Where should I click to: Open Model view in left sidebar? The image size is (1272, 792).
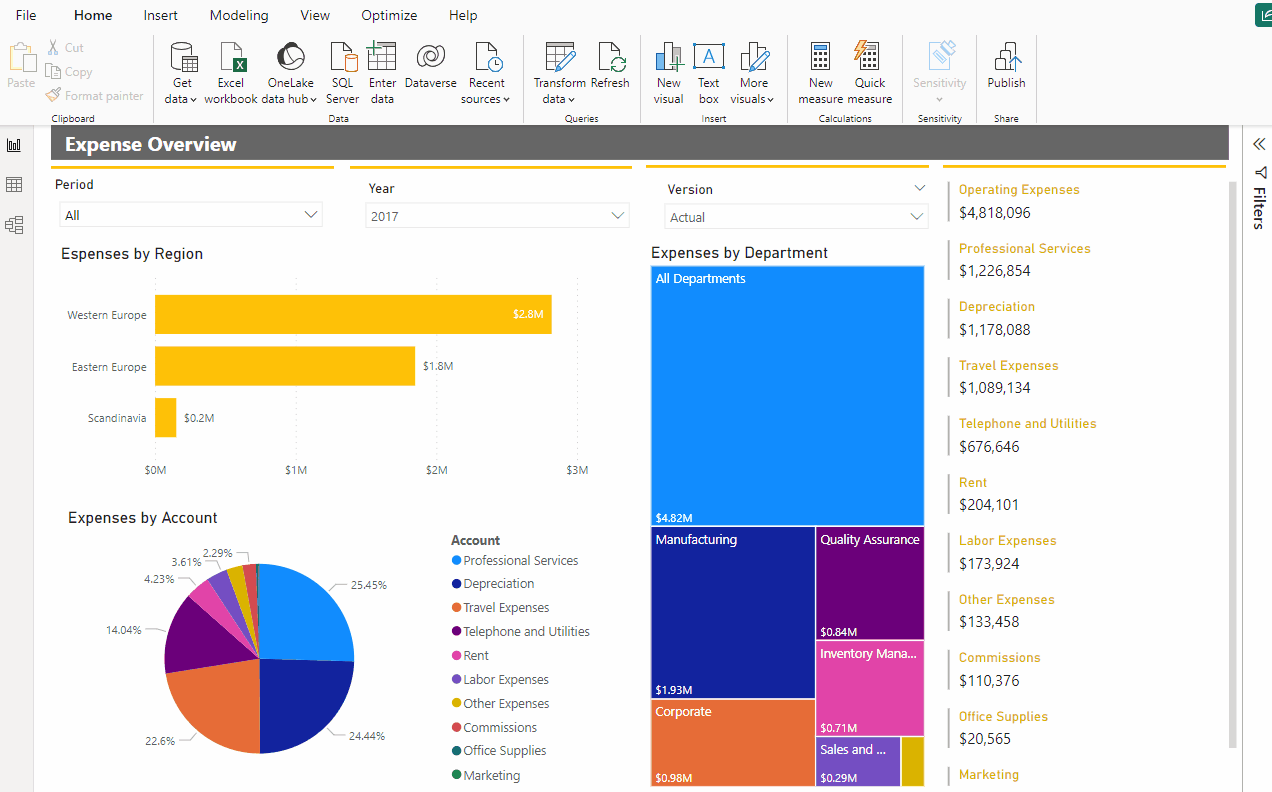point(14,225)
